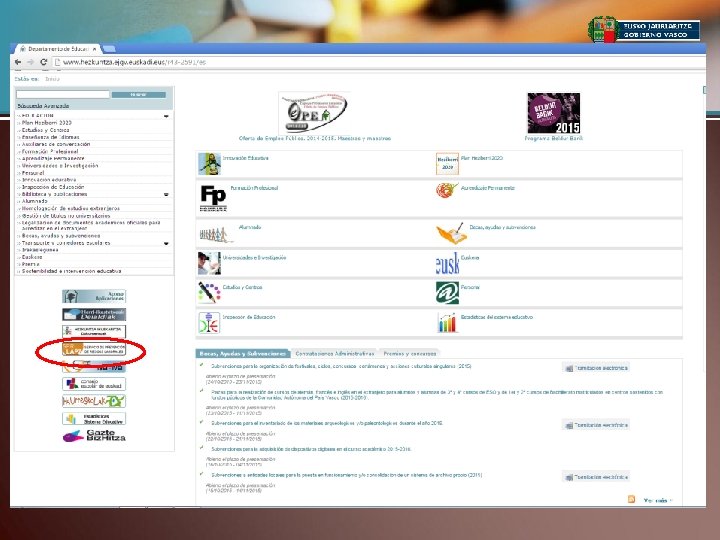Open the sidebar link Becas, ayudas y subvenciones
720x540 pixels.
pyautogui.click(x=61, y=236)
